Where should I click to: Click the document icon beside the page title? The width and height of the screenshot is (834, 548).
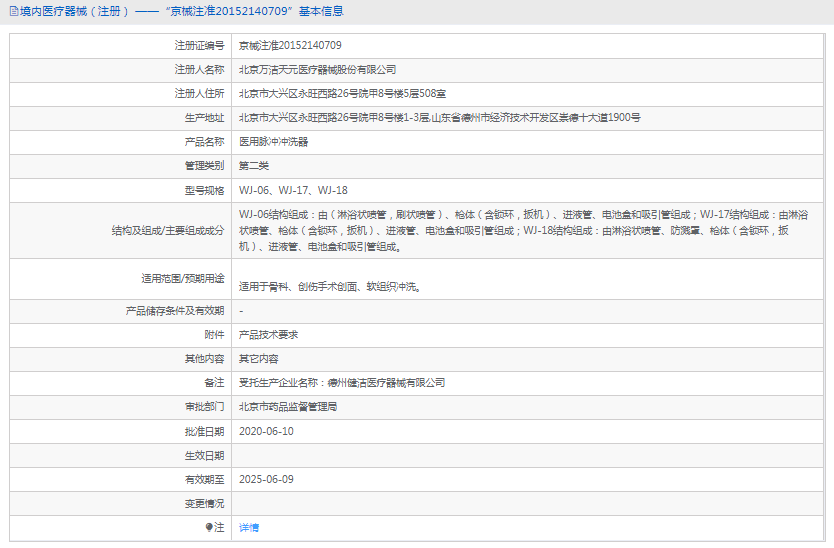tap(12, 12)
